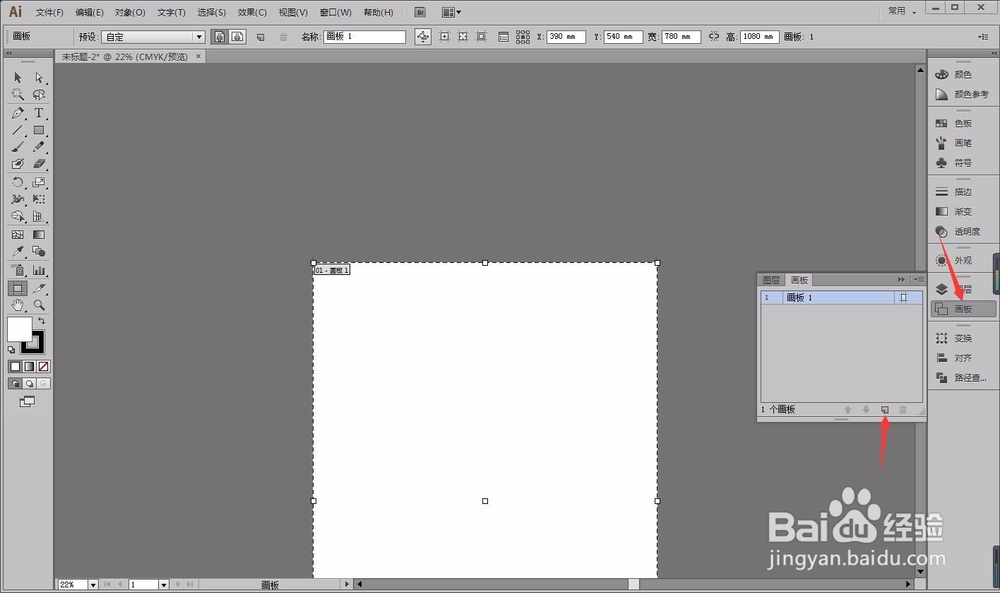Select the Blend tool
Image resolution: width=1000 pixels, height=593 pixels.
[x=39, y=251]
